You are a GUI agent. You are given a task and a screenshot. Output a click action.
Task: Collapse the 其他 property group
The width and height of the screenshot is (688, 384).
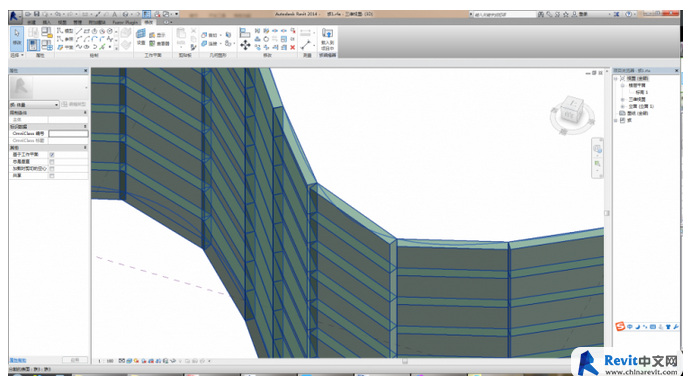(x=85, y=147)
